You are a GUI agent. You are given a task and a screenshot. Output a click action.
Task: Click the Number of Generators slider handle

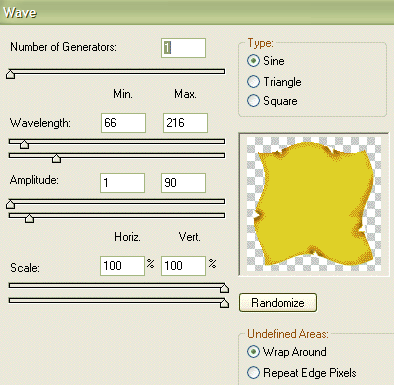[11, 74]
